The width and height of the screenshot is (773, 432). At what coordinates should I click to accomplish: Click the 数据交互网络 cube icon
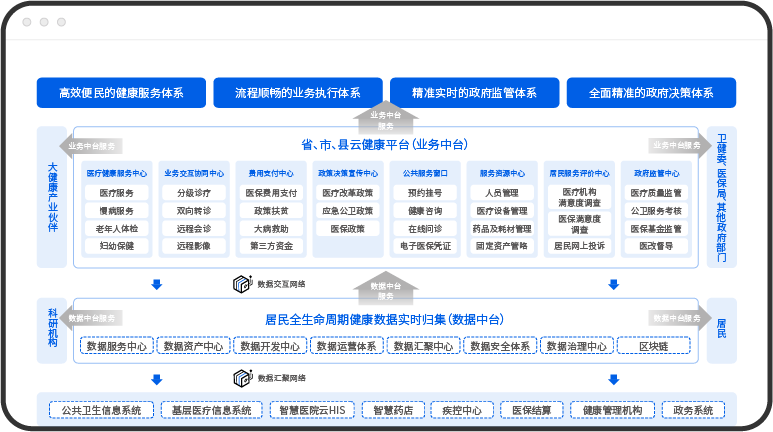(x=240, y=285)
